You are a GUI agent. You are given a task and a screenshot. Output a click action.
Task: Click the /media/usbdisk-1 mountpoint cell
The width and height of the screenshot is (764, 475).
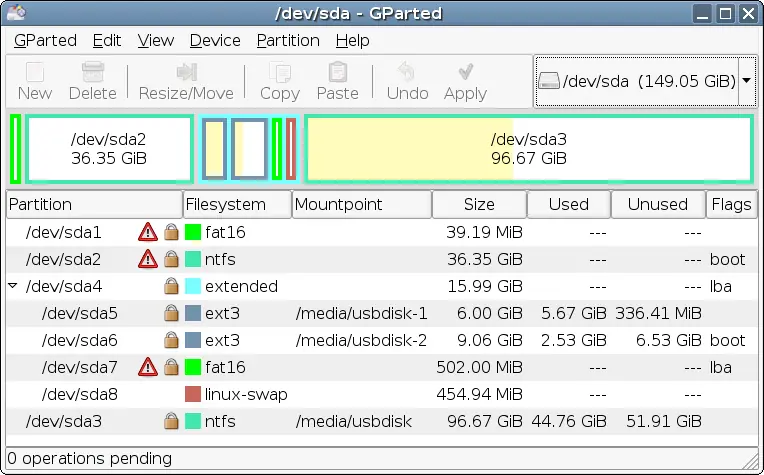(362, 313)
